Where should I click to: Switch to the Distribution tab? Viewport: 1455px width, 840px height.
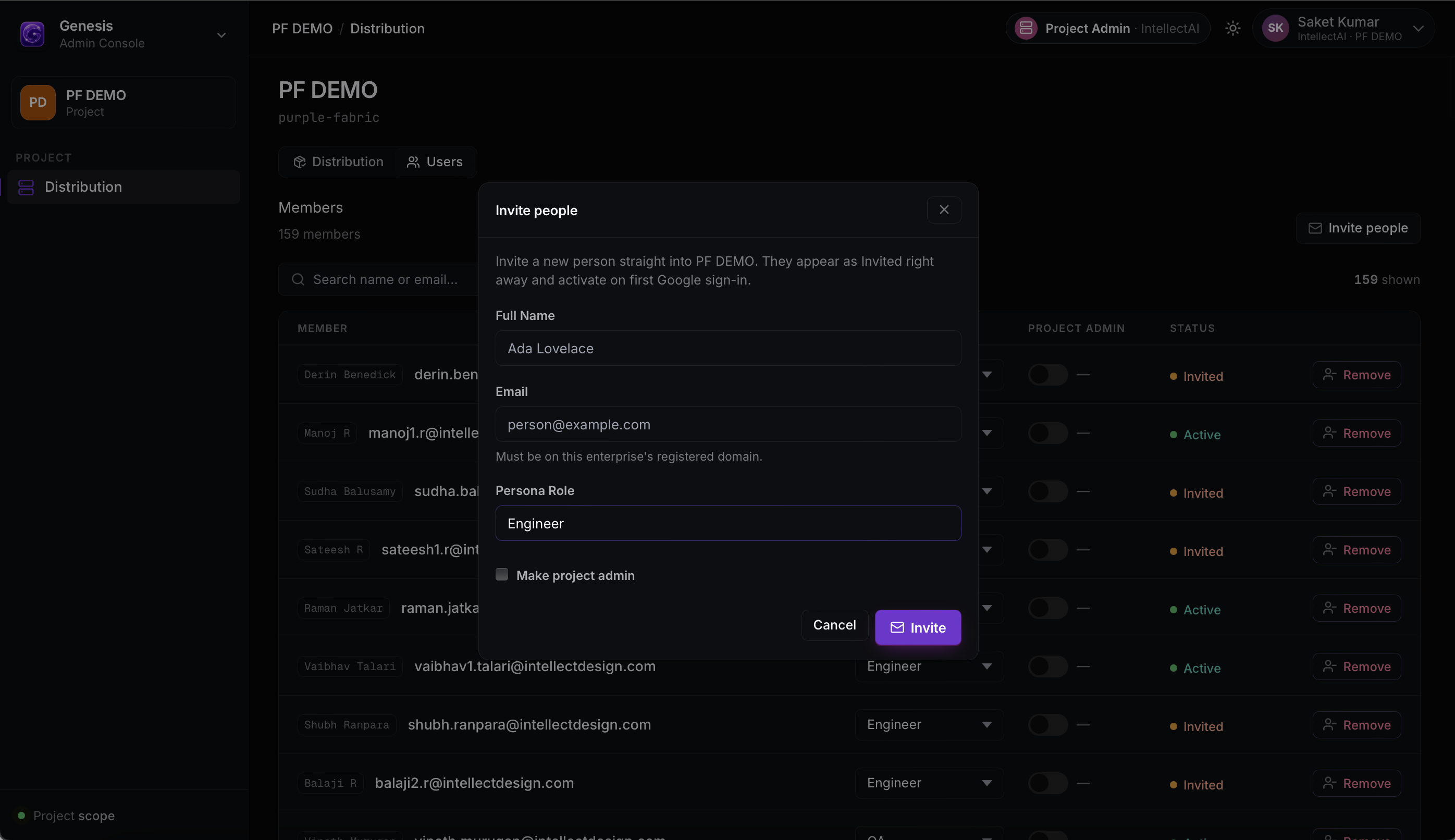pyautogui.click(x=338, y=162)
